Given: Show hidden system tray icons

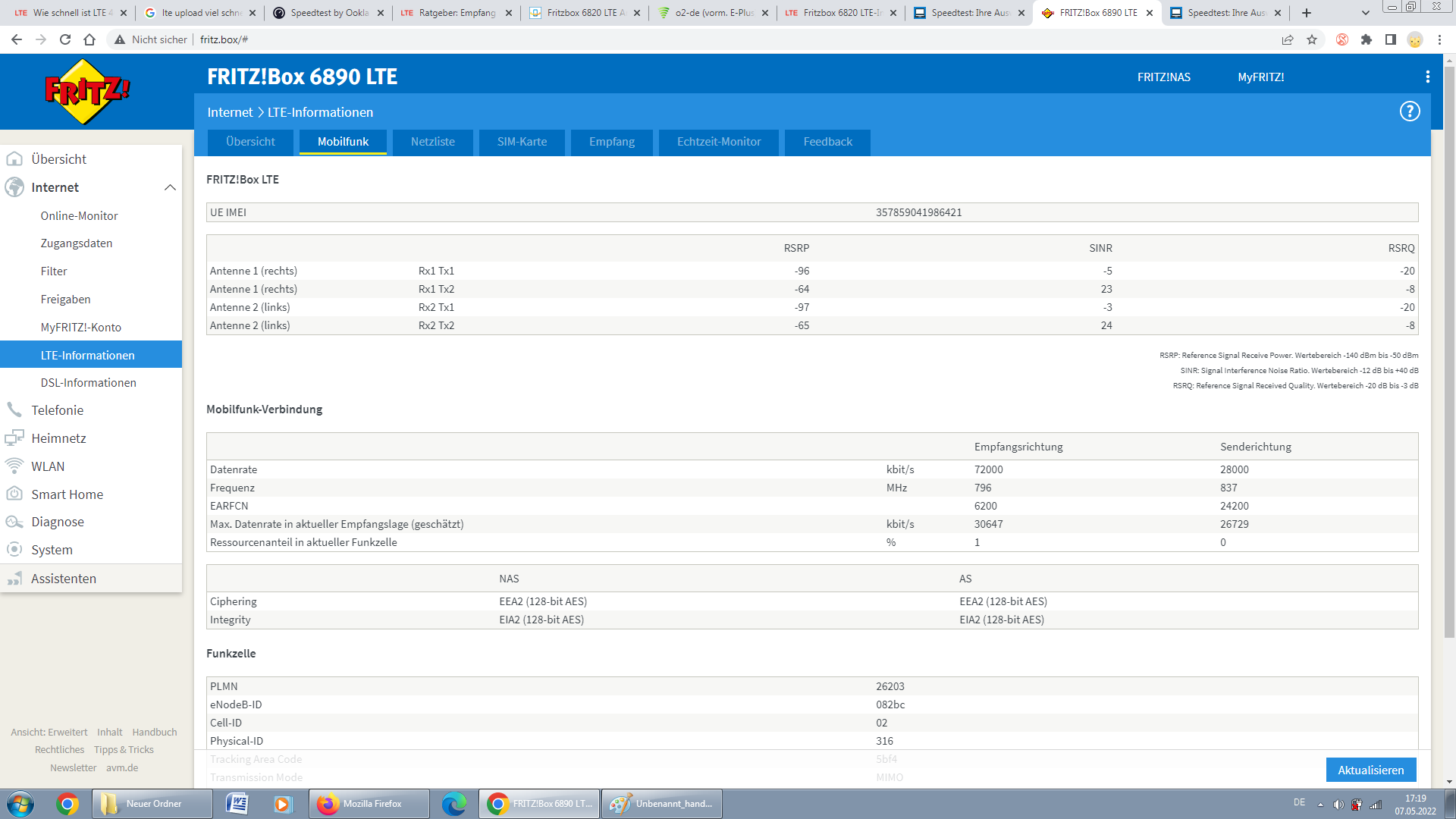Looking at the screenshot, I should tap(1320, 805).
